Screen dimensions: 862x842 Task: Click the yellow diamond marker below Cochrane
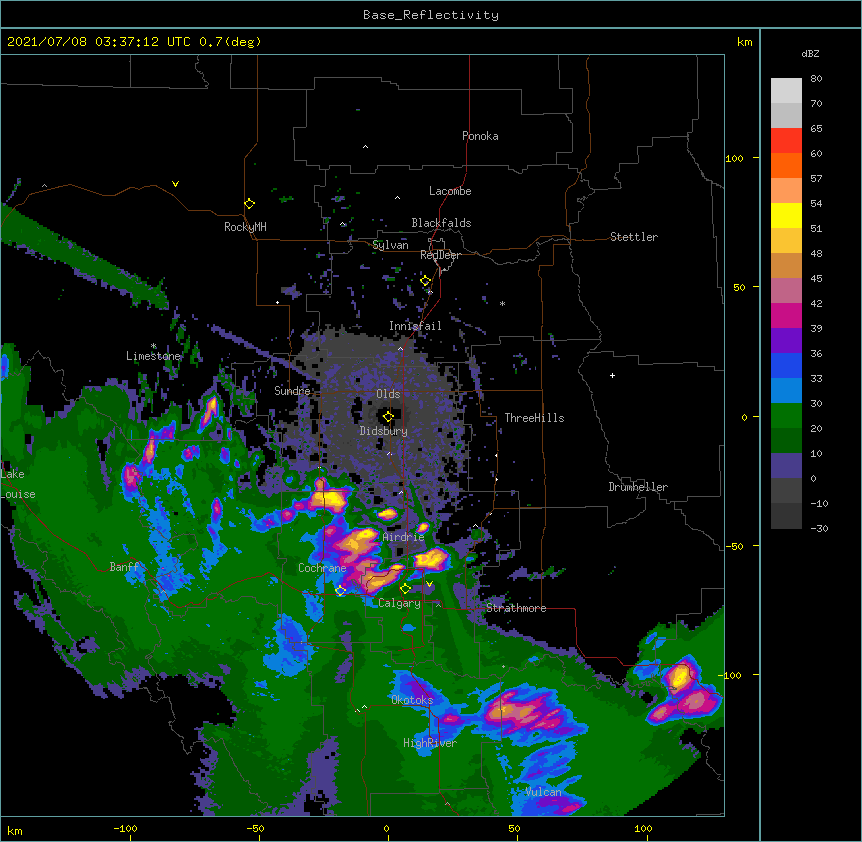pos(340,590)
